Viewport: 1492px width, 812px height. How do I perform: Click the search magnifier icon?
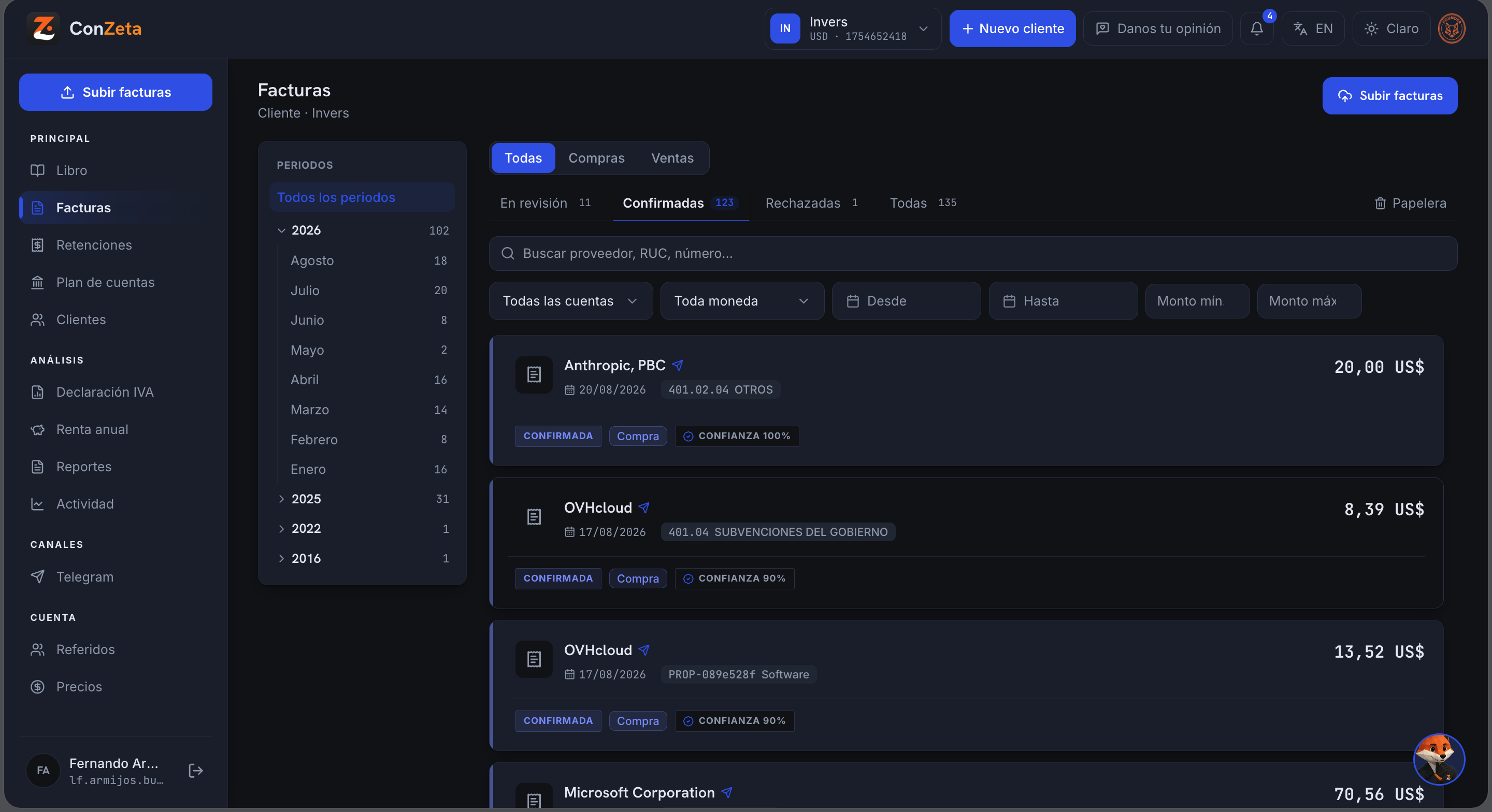508,253
